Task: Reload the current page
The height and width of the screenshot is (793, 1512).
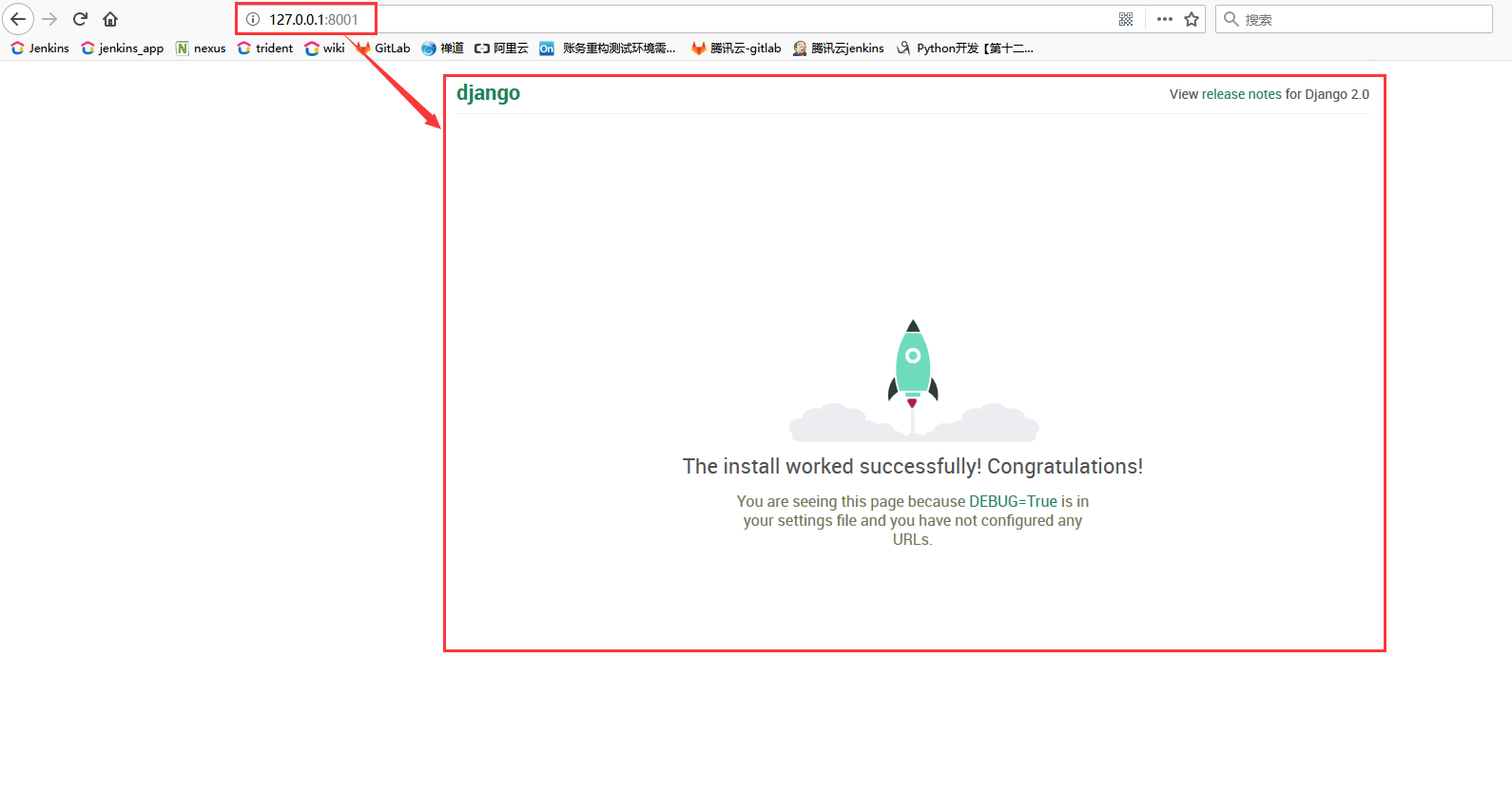Action: tap(80, 19)
